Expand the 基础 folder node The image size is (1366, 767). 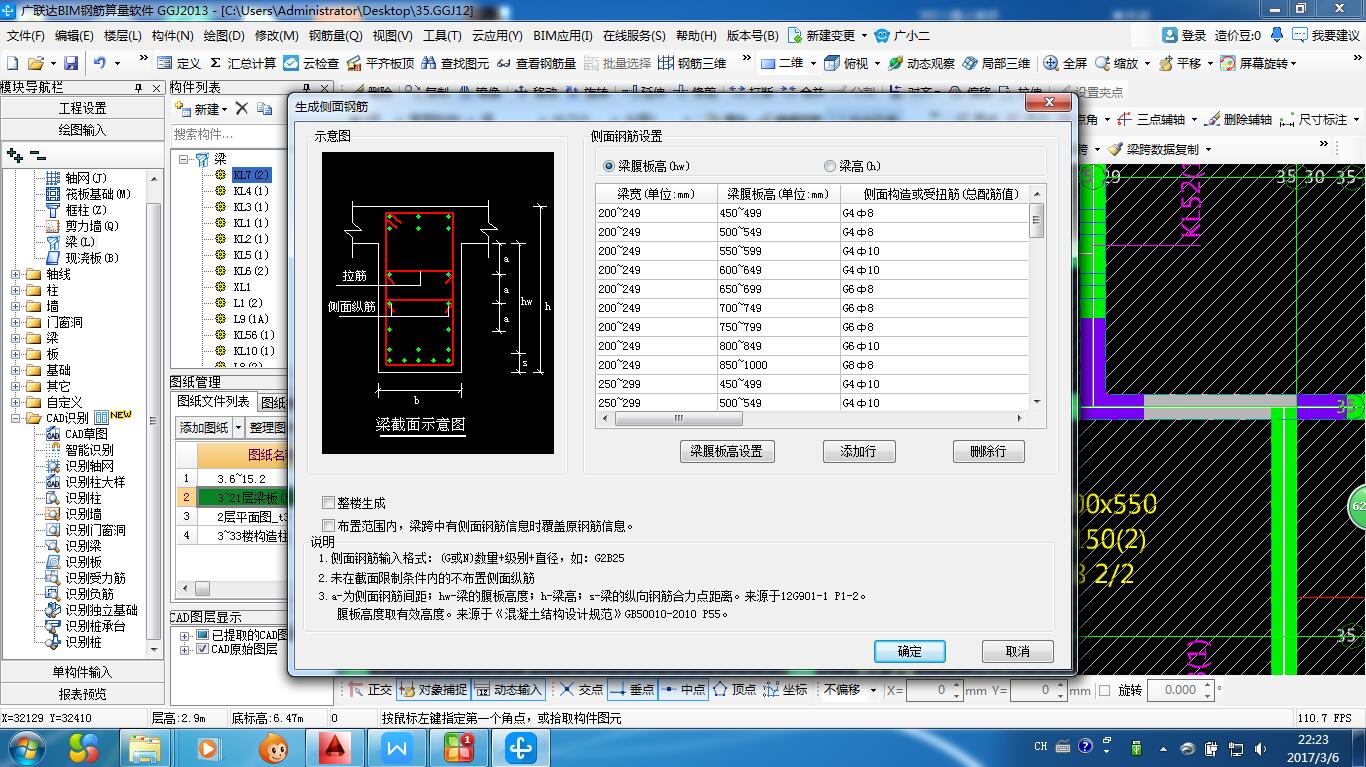(x=15, y=370)
